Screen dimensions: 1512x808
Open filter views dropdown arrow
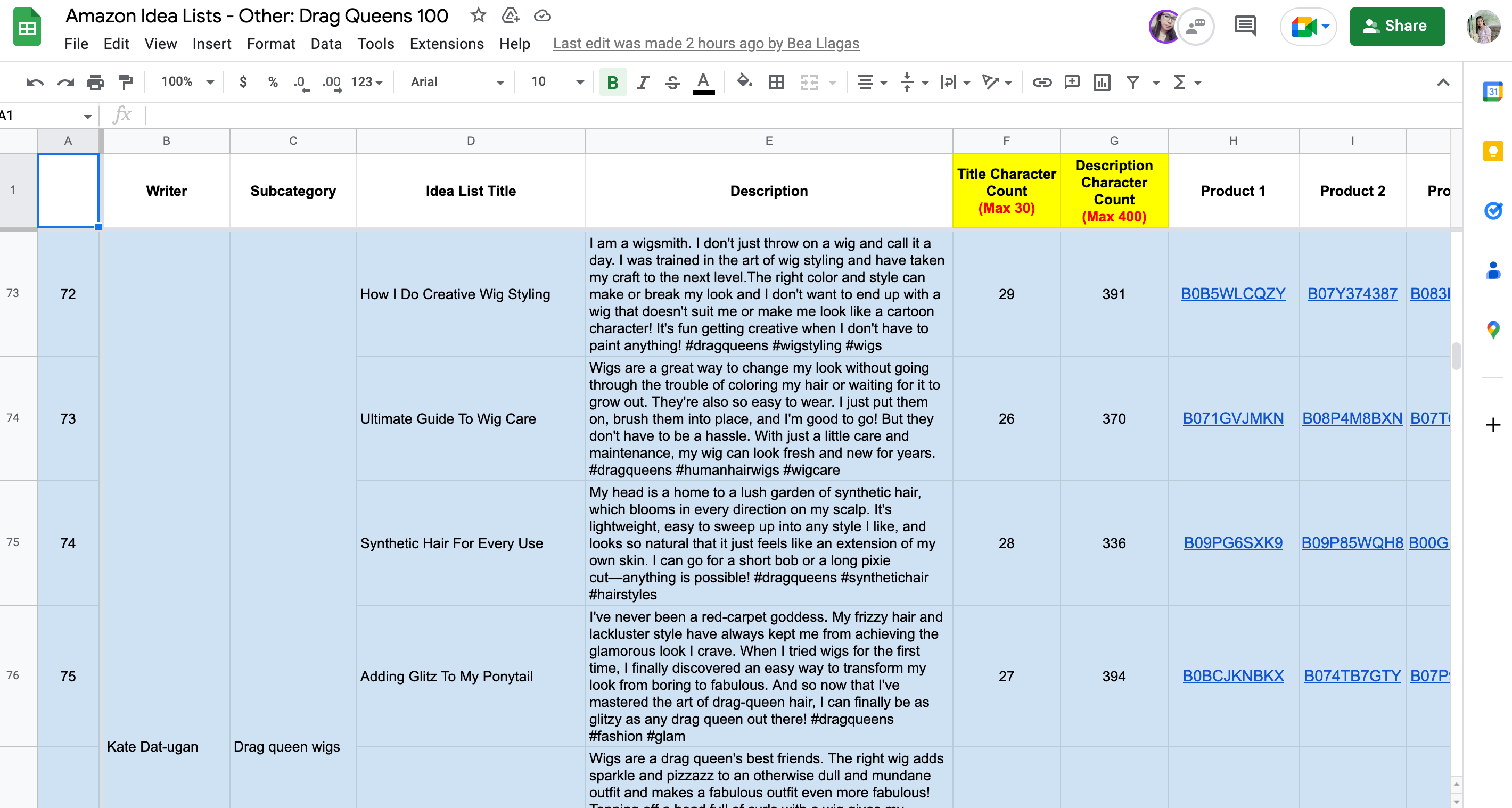click(1156, 83)
